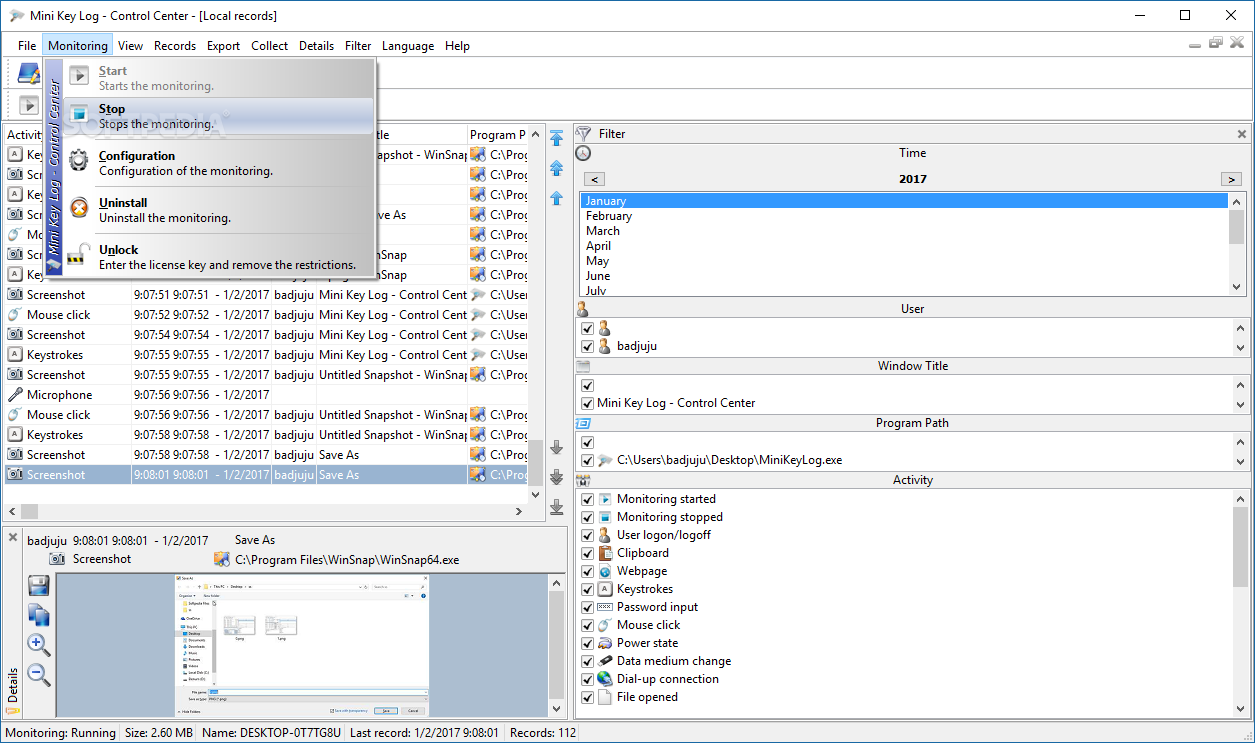Click the Window Title section icon
The width and height of the screenshot is (1255, 743).
coord(583,366)
